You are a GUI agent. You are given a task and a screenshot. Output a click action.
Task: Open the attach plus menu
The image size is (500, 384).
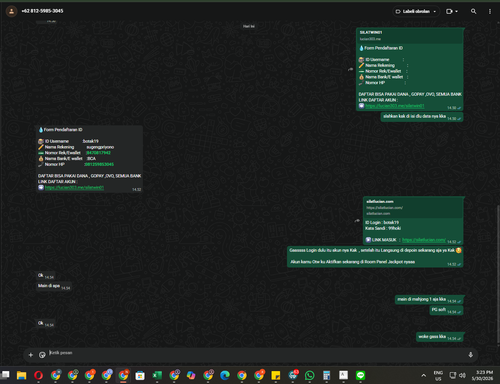point(31,355)
